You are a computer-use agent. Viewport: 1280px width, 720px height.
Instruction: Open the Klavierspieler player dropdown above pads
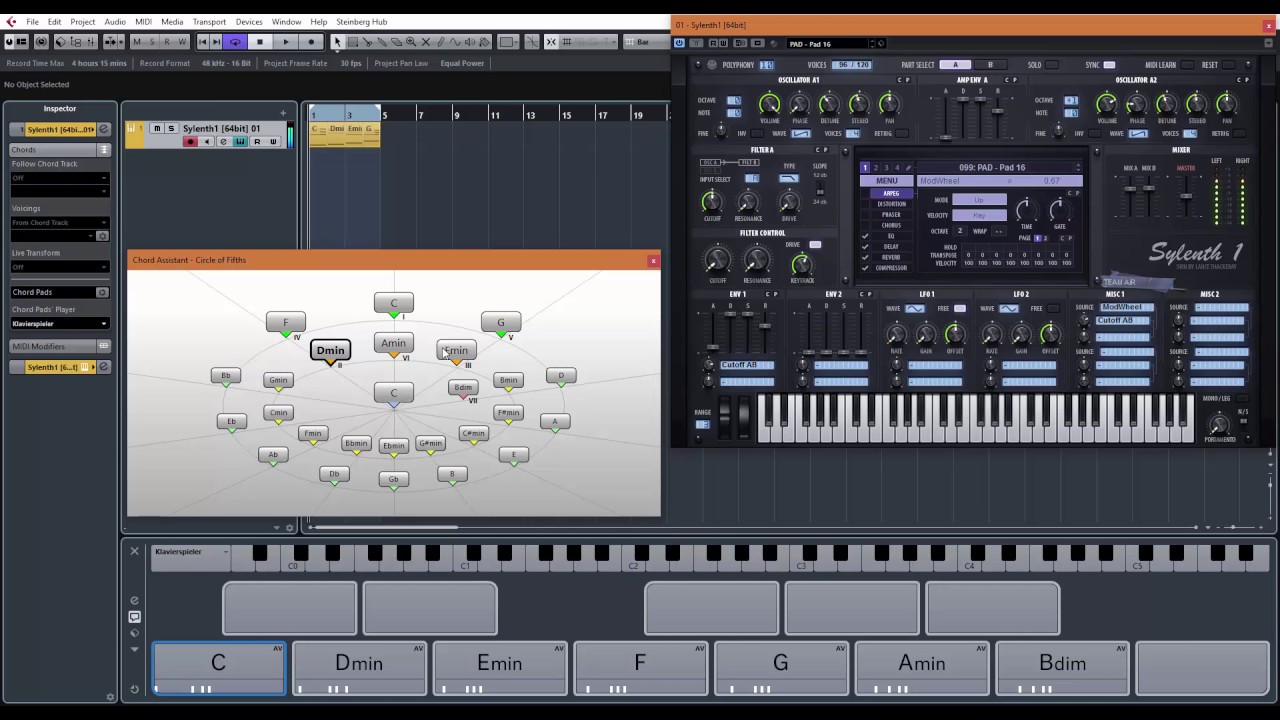click(x=191, y=552)
